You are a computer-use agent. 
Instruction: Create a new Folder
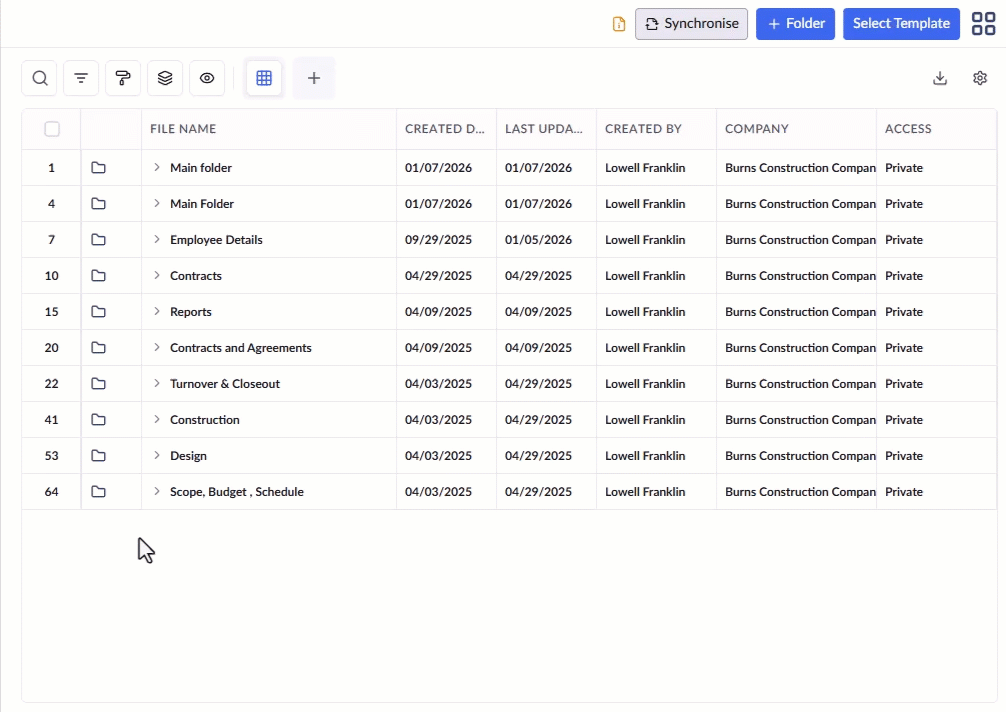(796, 24)
